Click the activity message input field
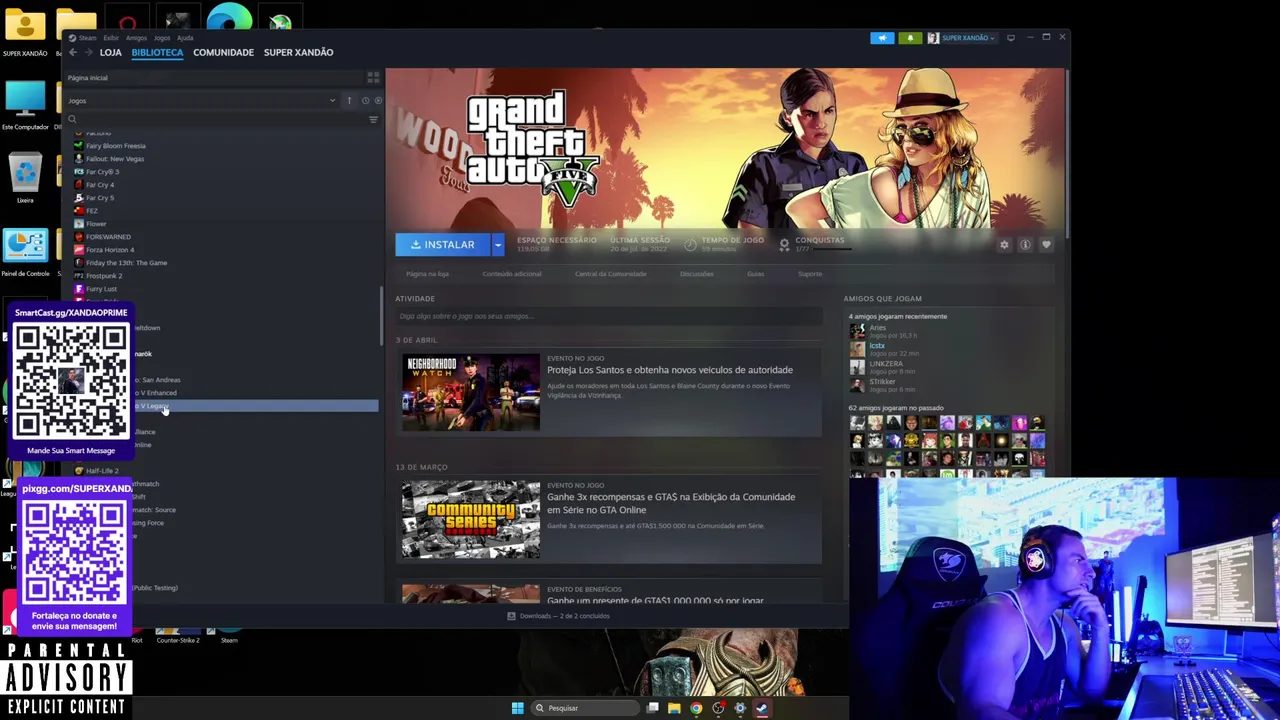 click(608, 316)
